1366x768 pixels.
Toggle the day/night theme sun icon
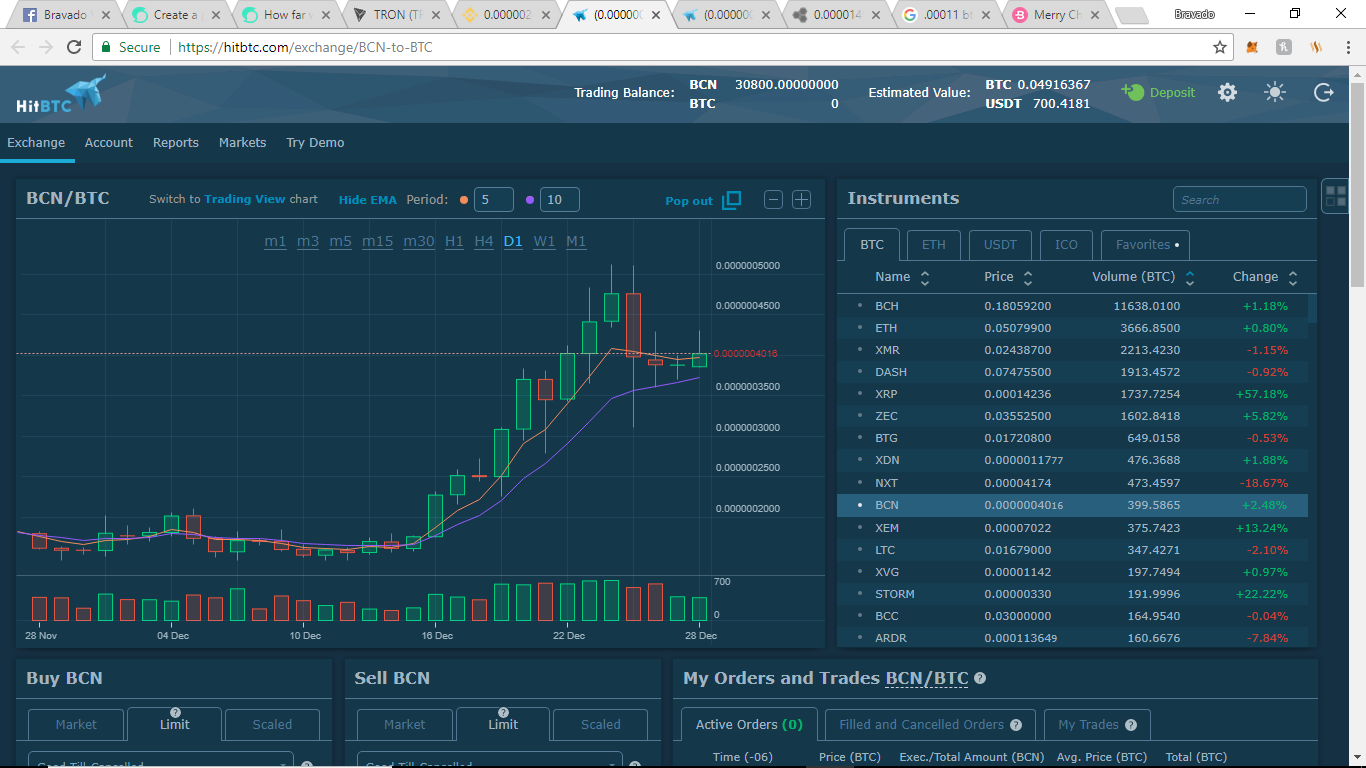(x=1275, y=92)
